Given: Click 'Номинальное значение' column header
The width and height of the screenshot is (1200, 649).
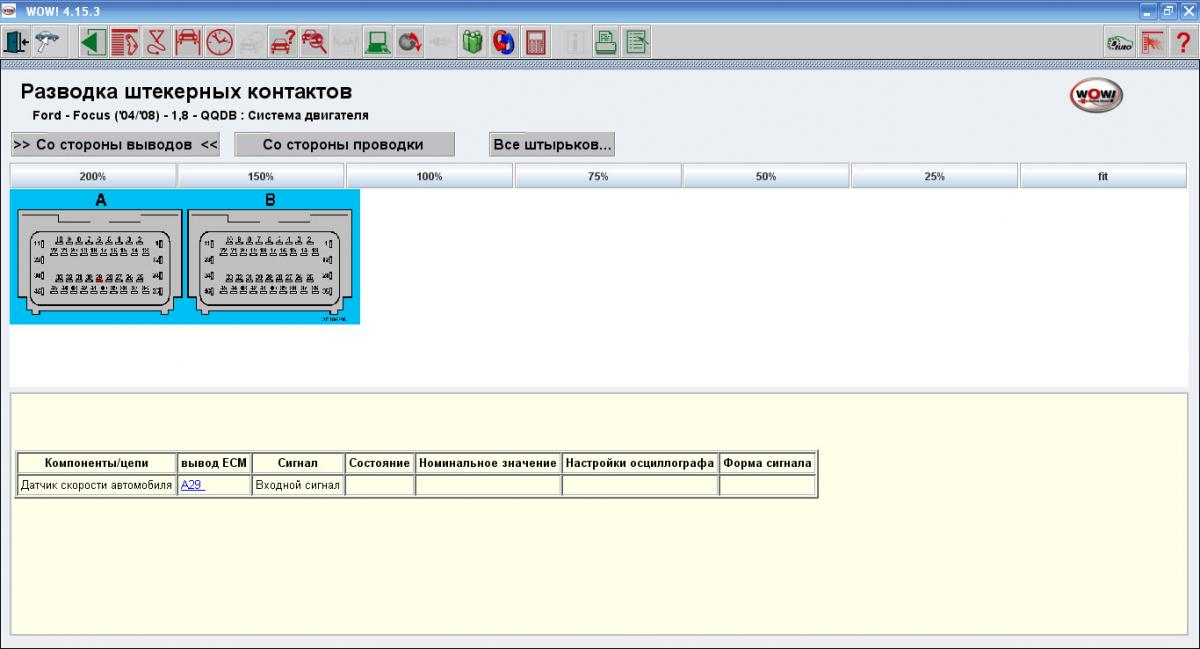Looking at the screenshot, I should click(x=488, y=463).
